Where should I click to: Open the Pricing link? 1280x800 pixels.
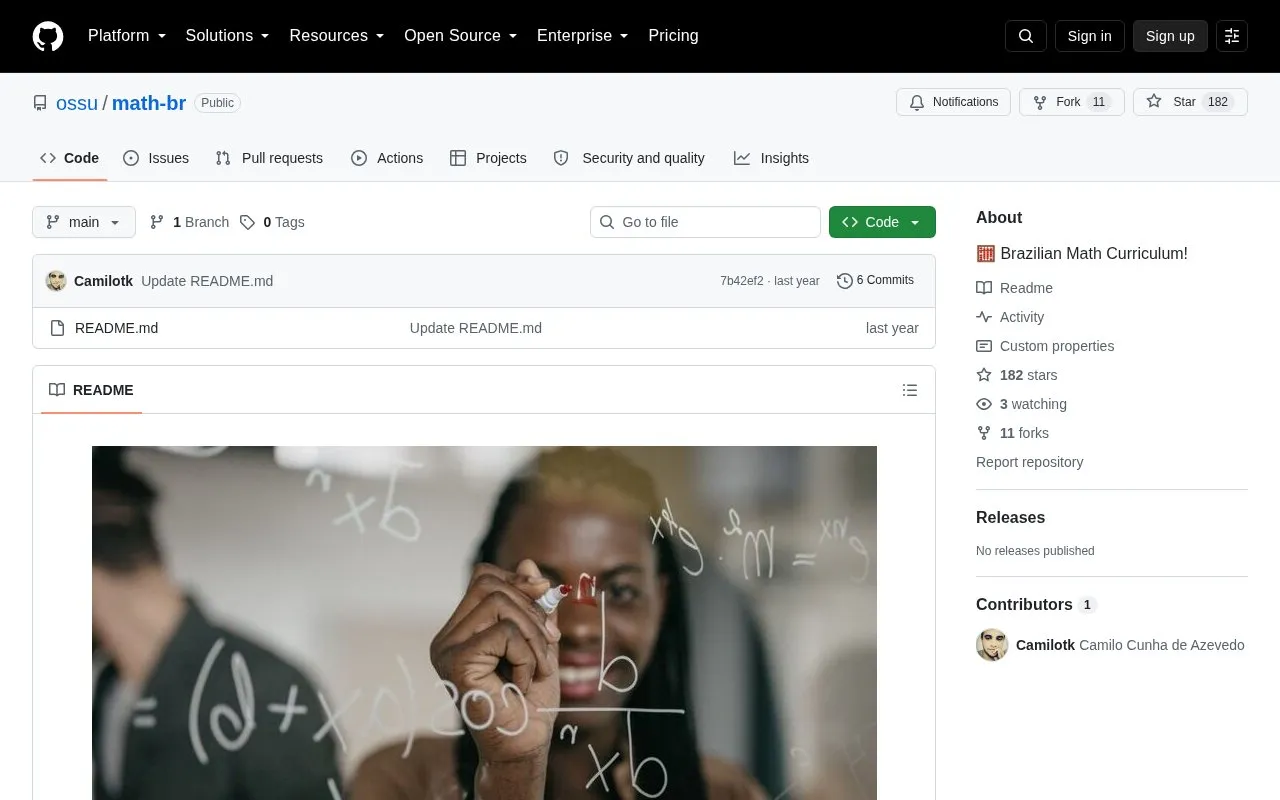pos(673,36)
